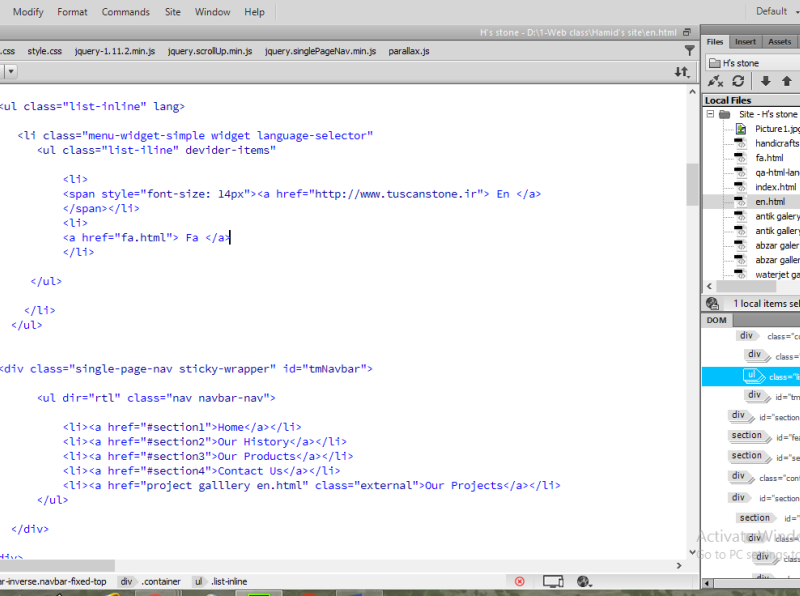Click the code editor vertical scrollbar thumb
This screenshot has height=596, width=800.
click(692, 183)
